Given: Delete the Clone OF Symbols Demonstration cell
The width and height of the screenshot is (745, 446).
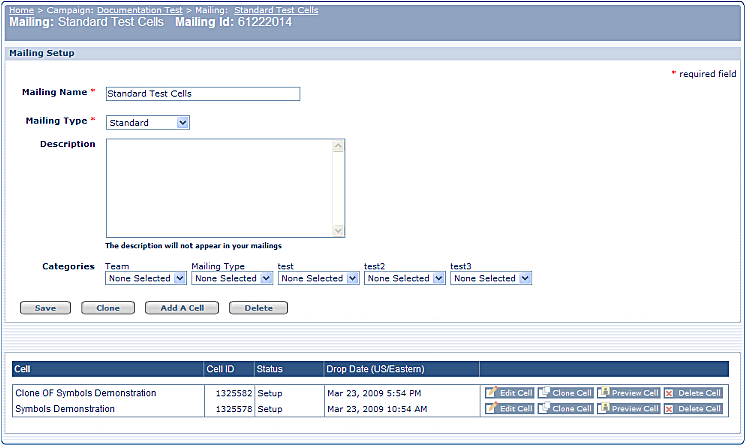Looking at the screenshot, I should pyautogui.click(x=692, y=393).
